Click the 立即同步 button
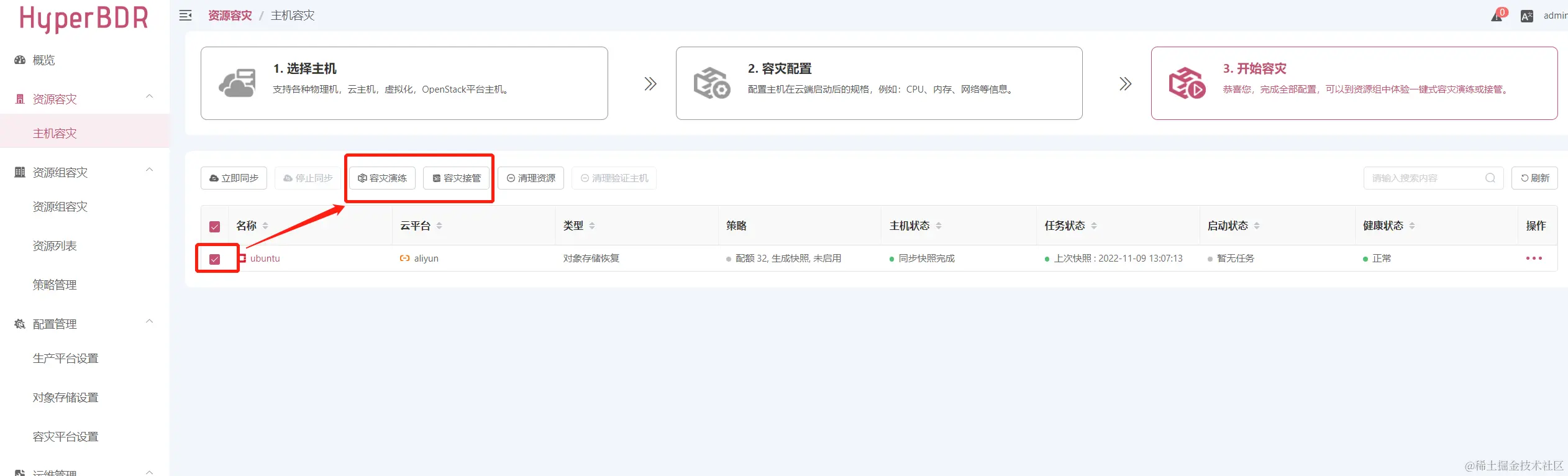Screen dimensions: 1568x476 234,178
